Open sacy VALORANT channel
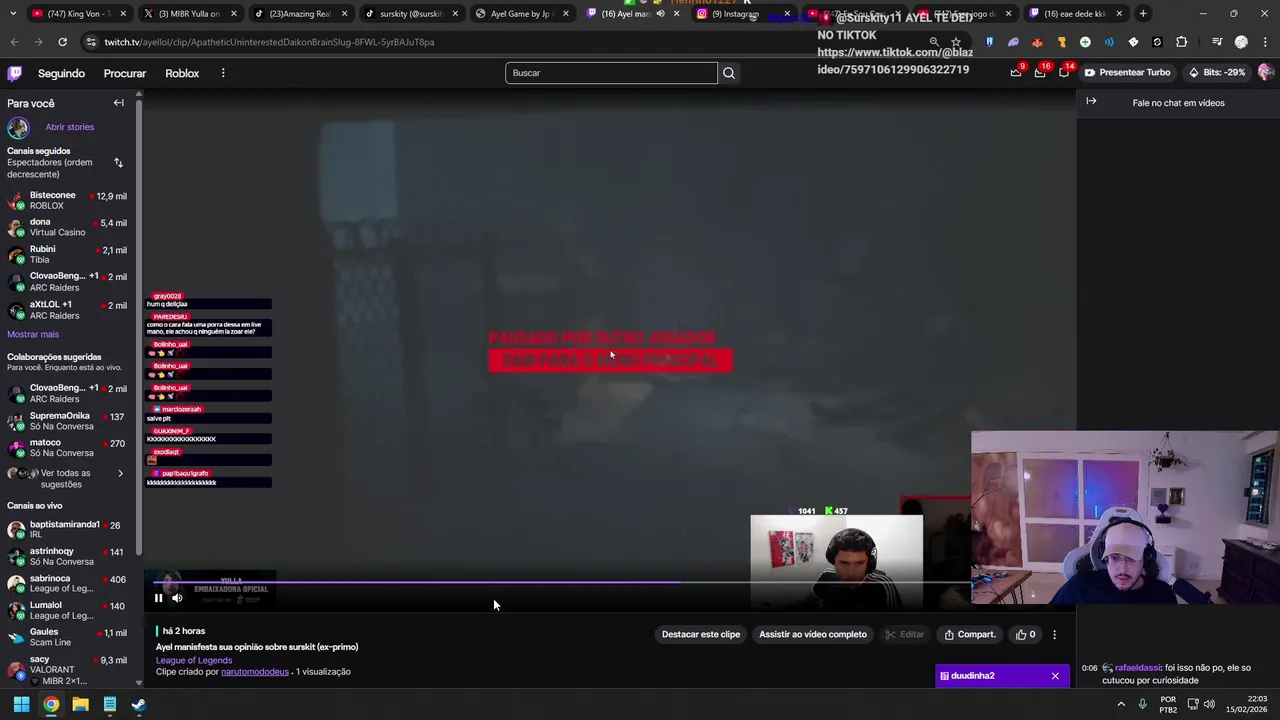1280x720 pixels. 68,670
